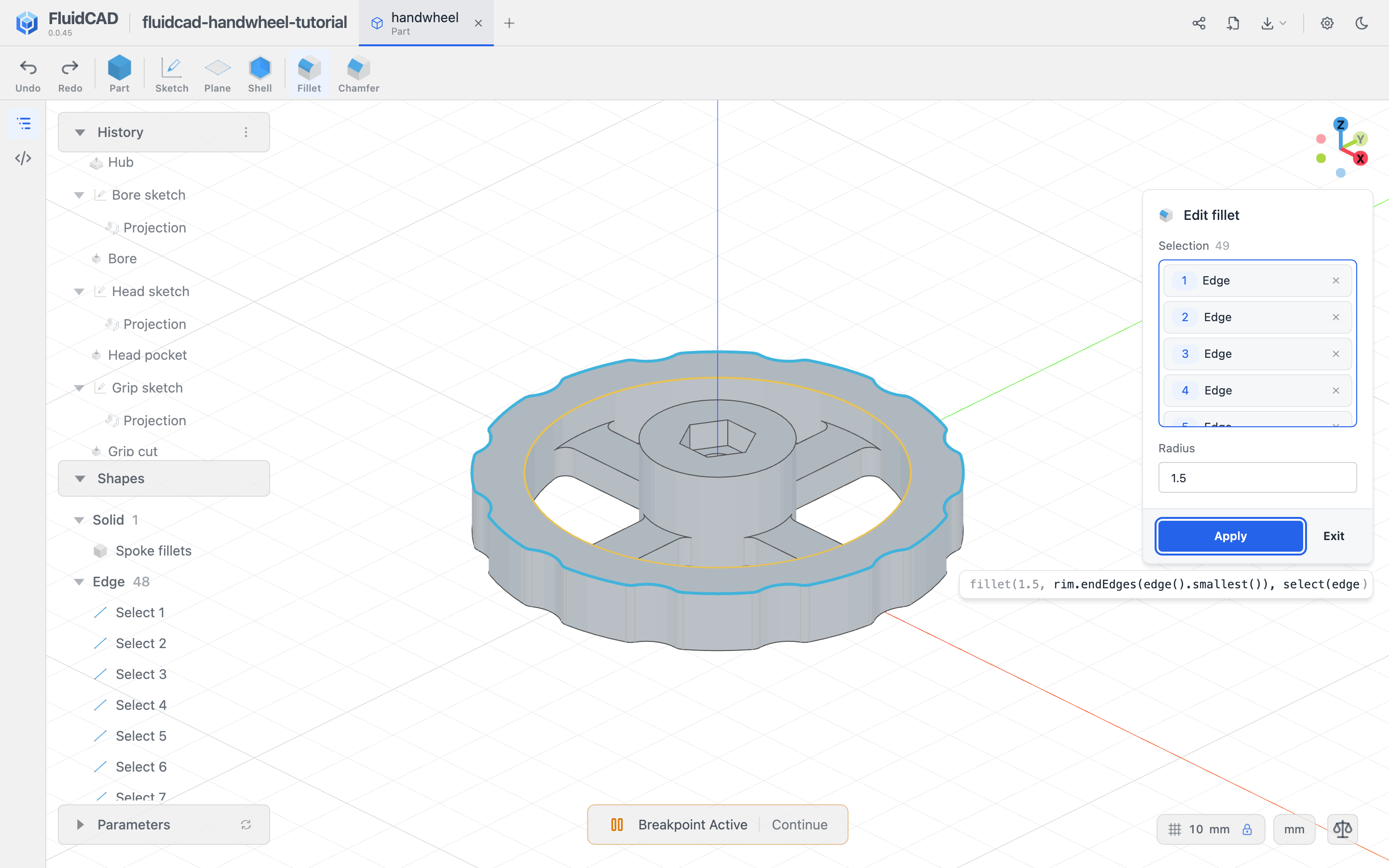The width and height of the screenshot is (1389, 868).
Task: Collapse the Bore sketch item
Action: coord(79,195)
